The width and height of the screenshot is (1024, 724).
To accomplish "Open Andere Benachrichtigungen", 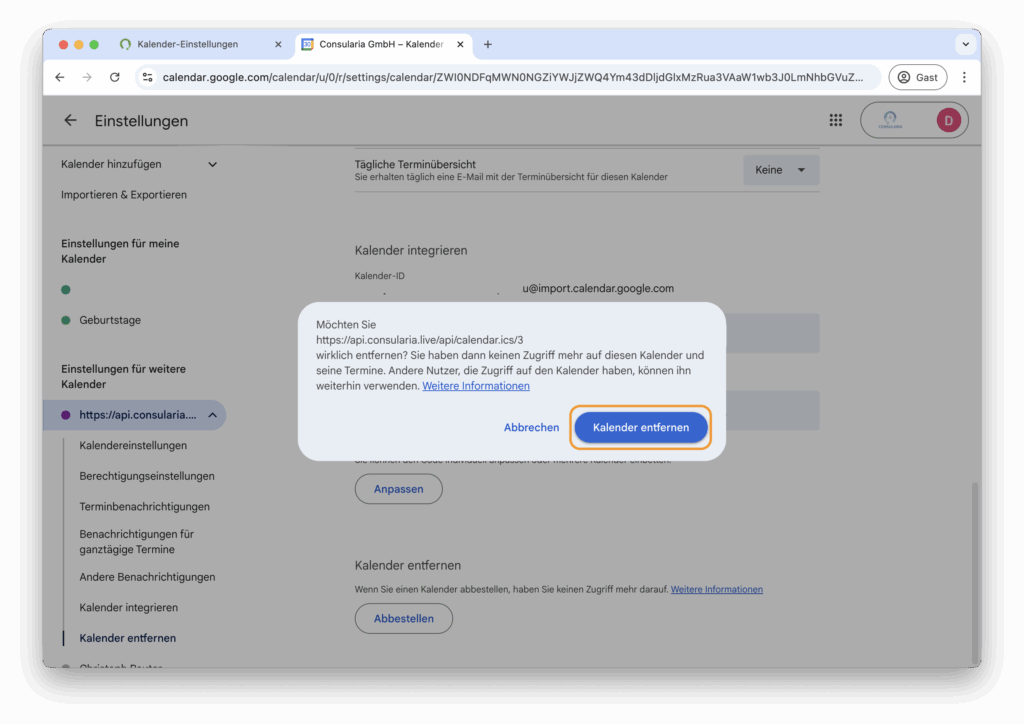I will (x=147, y=577).
